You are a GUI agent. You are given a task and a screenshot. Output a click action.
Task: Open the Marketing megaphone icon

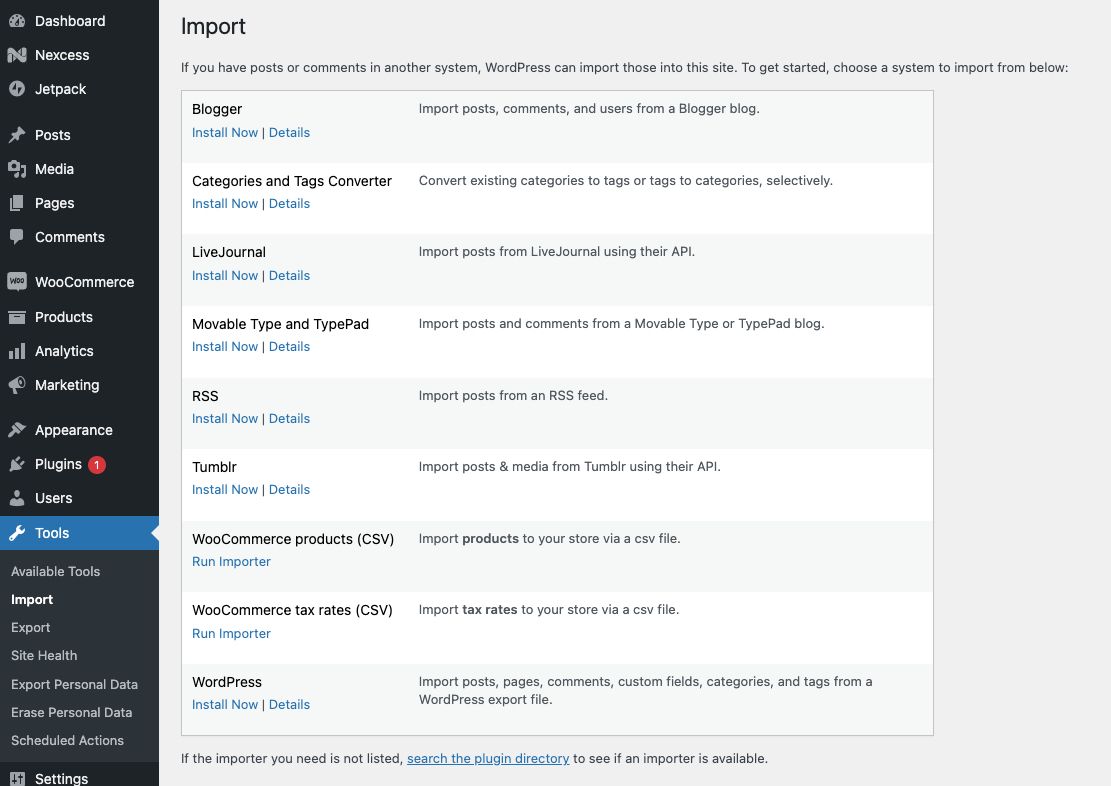click(22, 385)
